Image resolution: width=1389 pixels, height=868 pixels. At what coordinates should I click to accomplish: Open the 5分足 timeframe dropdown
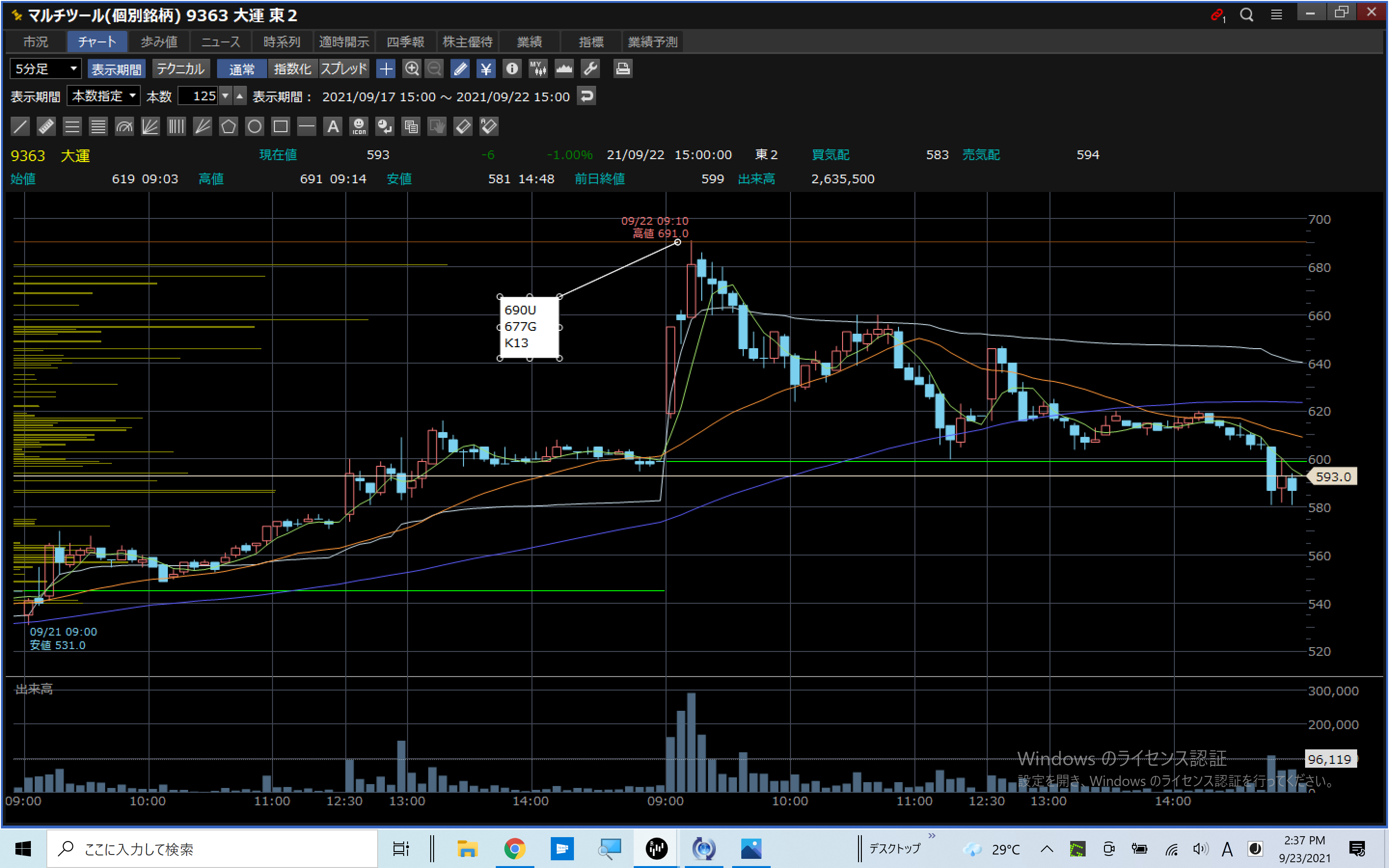[46, 69]
